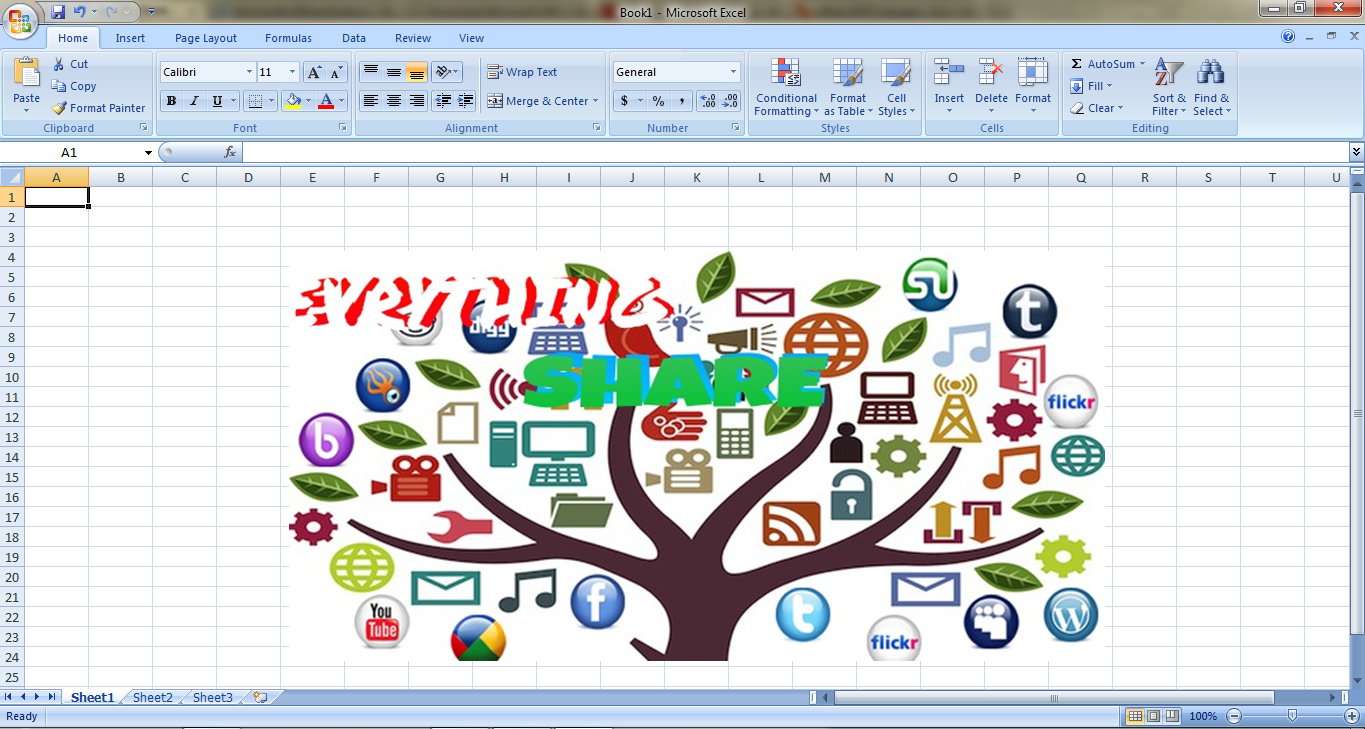Click the AutoSum button

pyautogui.click(x=1108, y=64)
